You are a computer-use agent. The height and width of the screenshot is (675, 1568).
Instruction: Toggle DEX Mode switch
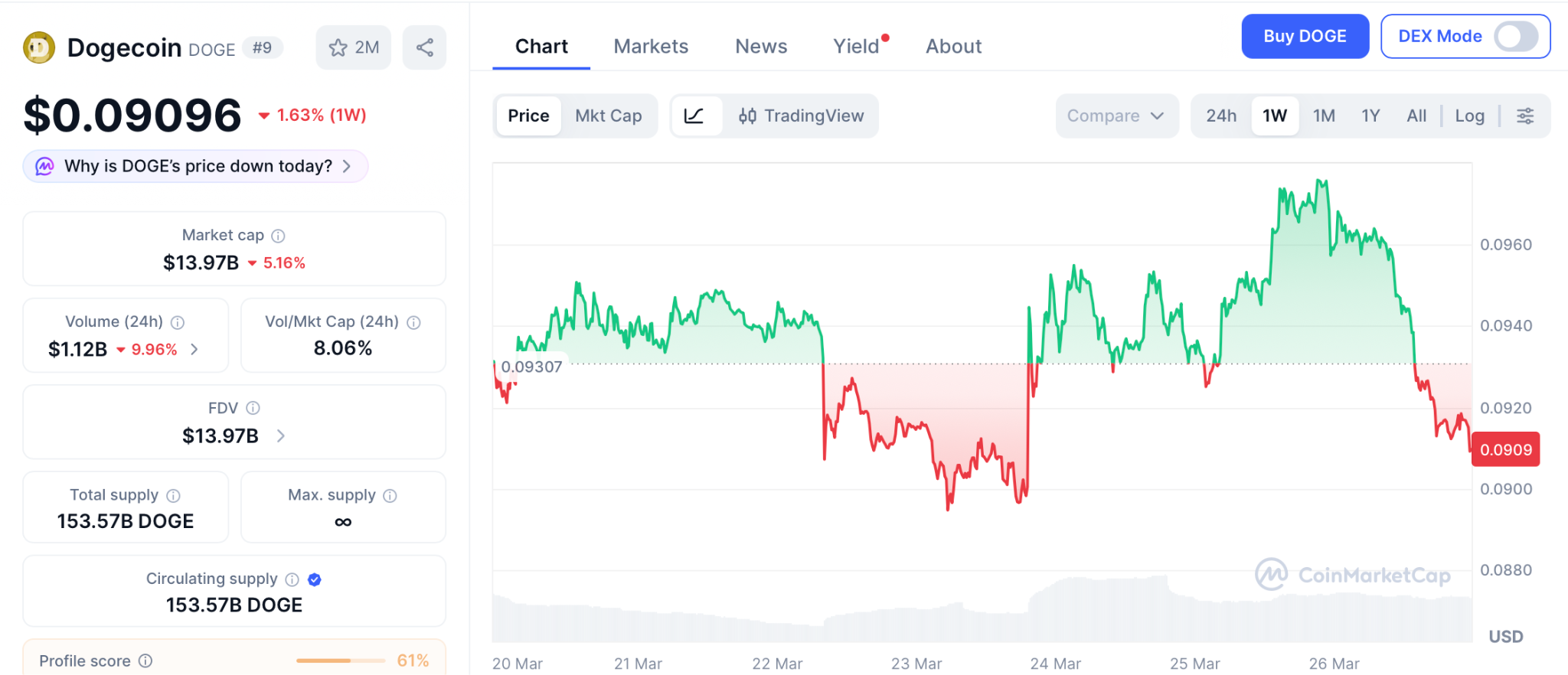point(1516,37)
